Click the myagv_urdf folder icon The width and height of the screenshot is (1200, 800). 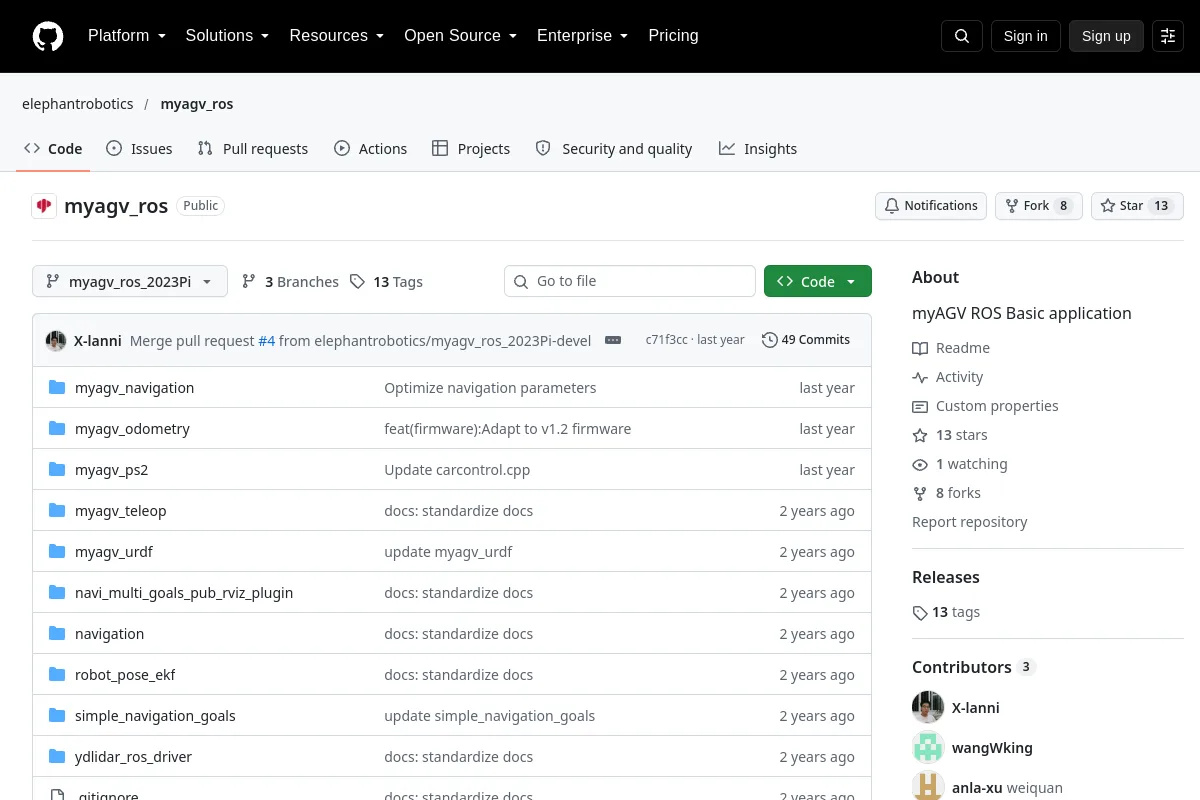(57, 552)
